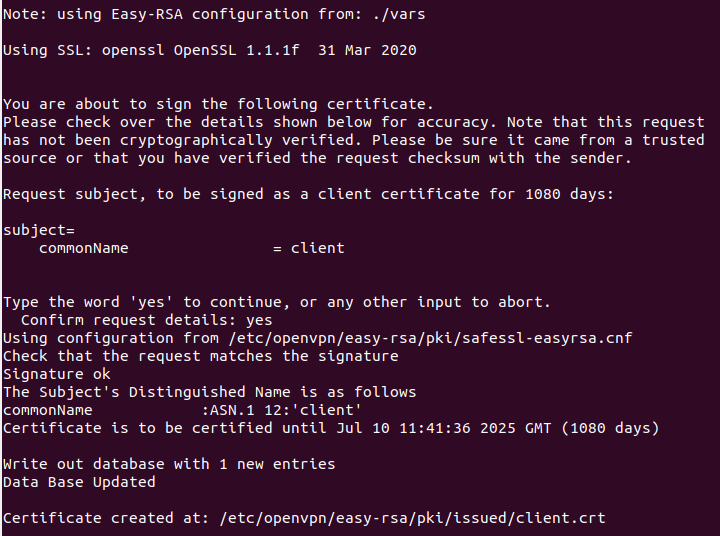
Task: Click the 'OpenSSL 1.1.1f' version text
Action: [236, 50]
